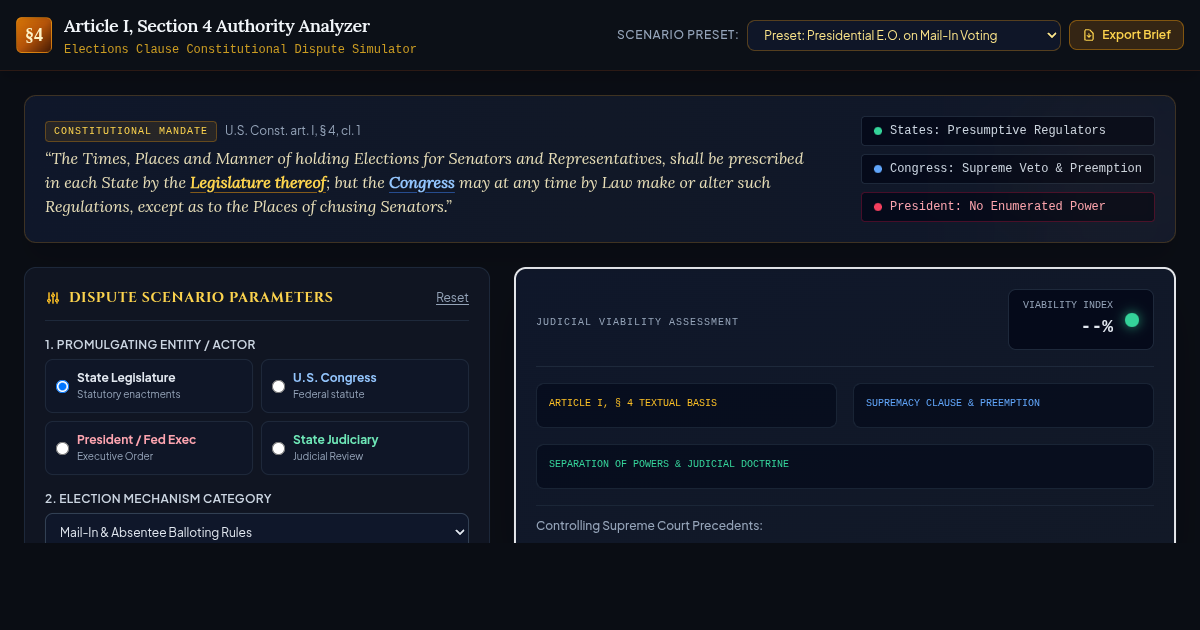1200x630 pixels.
Task: Select the U.S. Congress radio button
Action: pyautogui.click(x=278, y=386)
